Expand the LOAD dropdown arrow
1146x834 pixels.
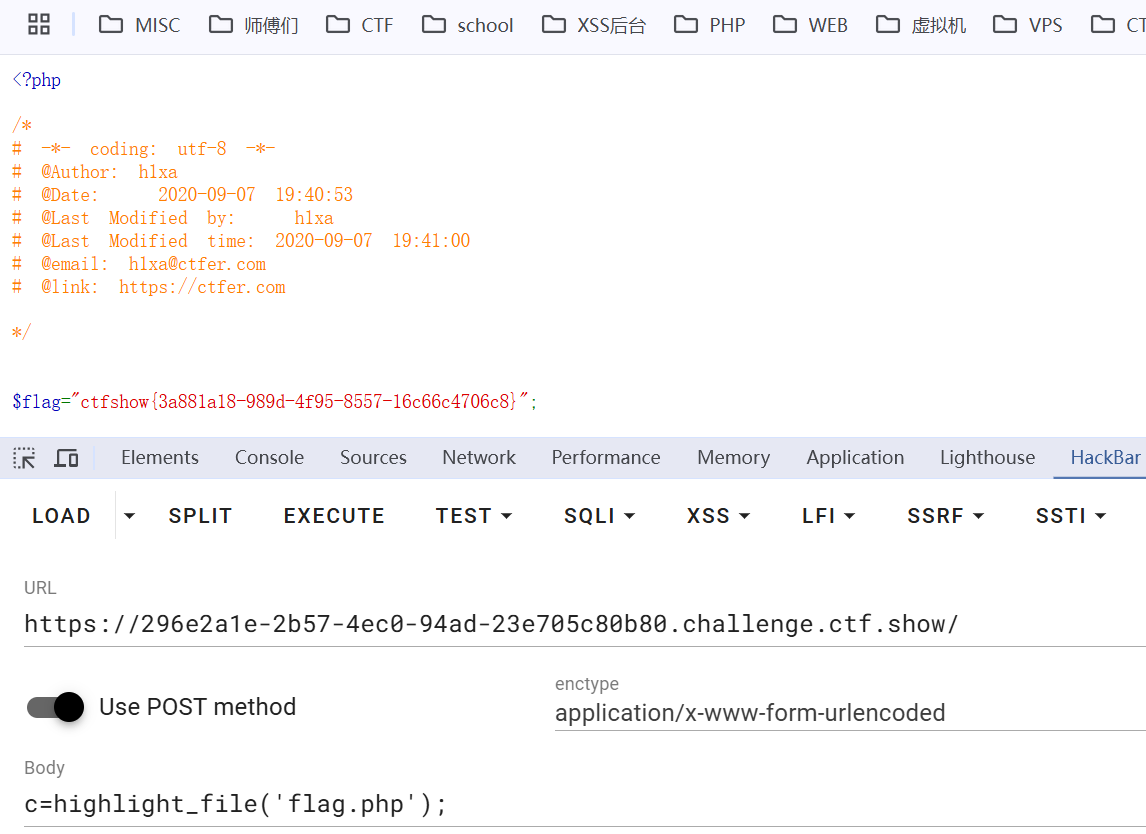coord(129,516)
